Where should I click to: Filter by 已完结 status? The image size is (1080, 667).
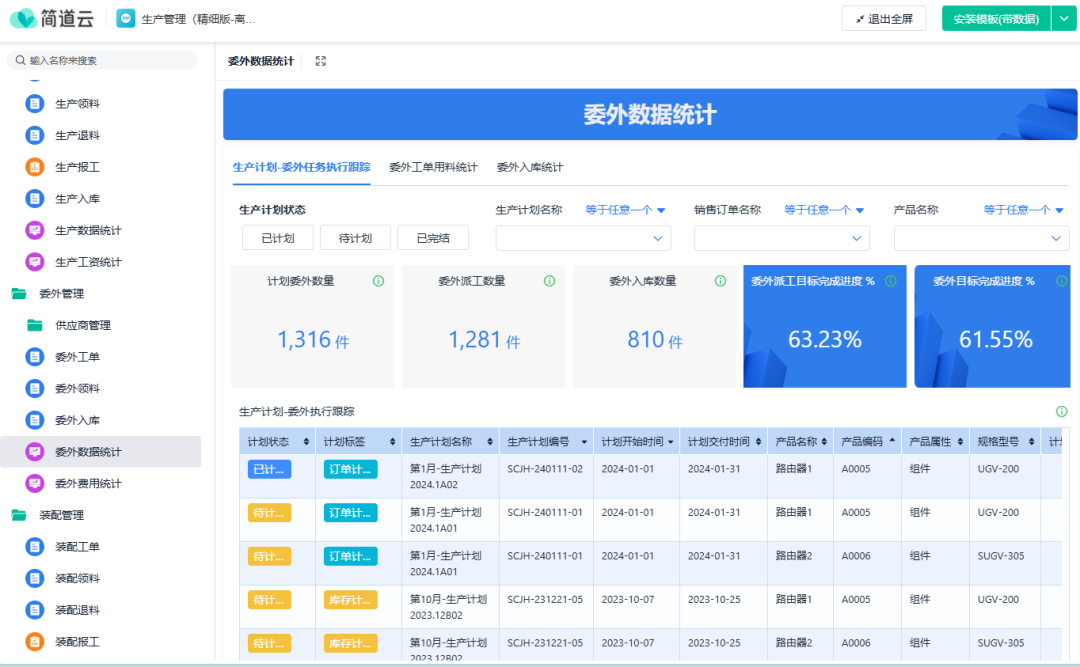coord(433,238)
